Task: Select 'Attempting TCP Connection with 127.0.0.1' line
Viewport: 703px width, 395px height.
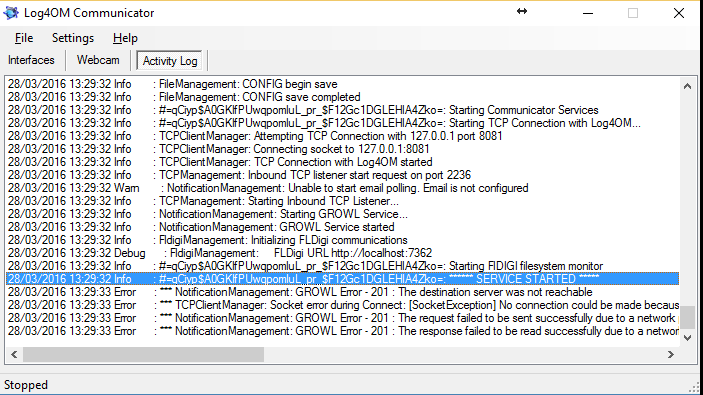Action: tap(343, 136)
